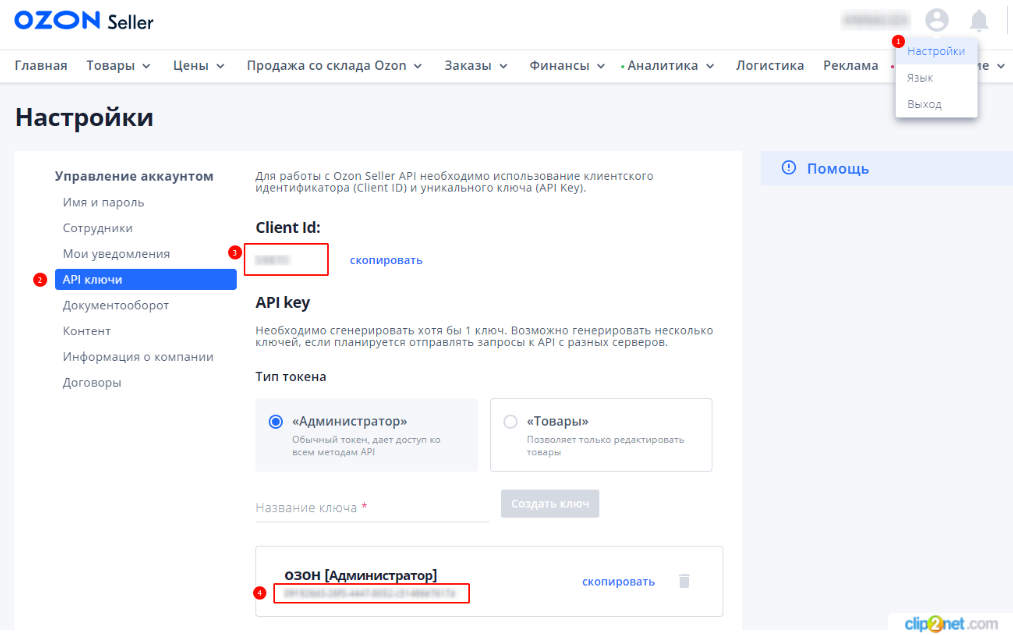The image size is (1013, 635).
Task: Expand the Товары menu dropdown
Action: [118, 65]
